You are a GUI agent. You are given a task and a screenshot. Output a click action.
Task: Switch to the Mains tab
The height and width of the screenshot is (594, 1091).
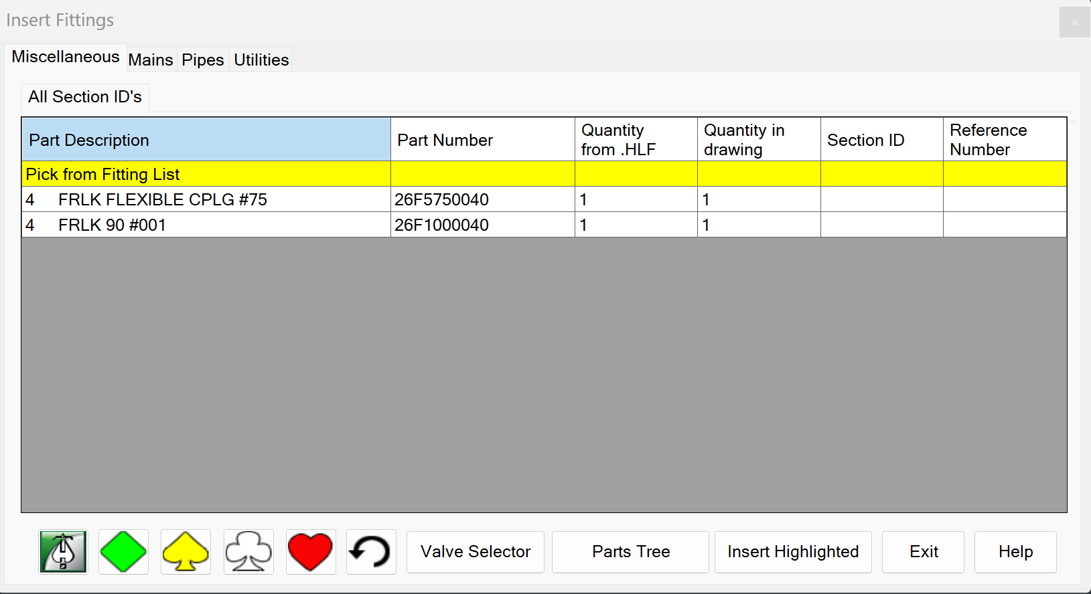(150, 60)
